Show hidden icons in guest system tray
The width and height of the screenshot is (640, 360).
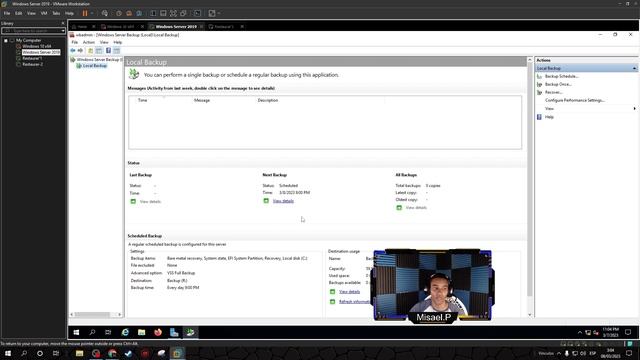point(580,332)
